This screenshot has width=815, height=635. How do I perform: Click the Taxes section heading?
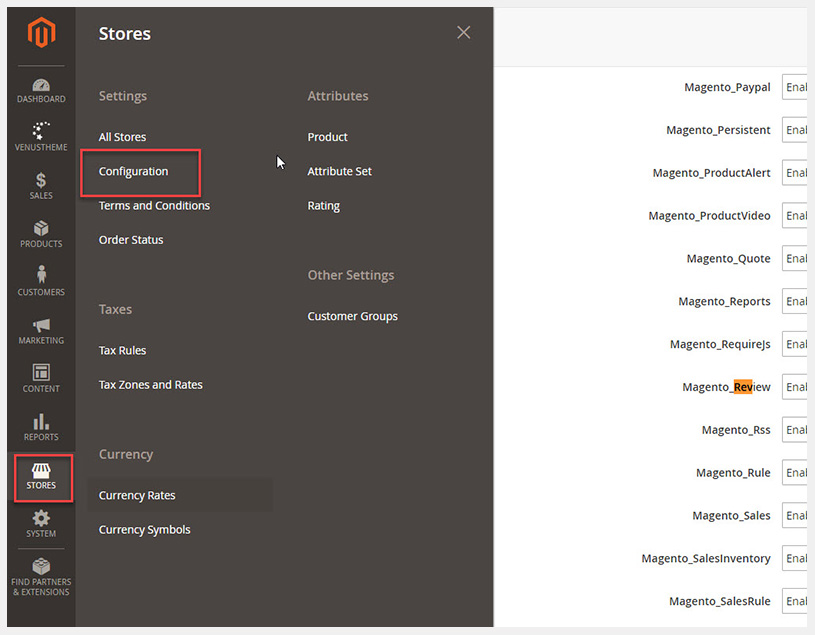point(115,309)
